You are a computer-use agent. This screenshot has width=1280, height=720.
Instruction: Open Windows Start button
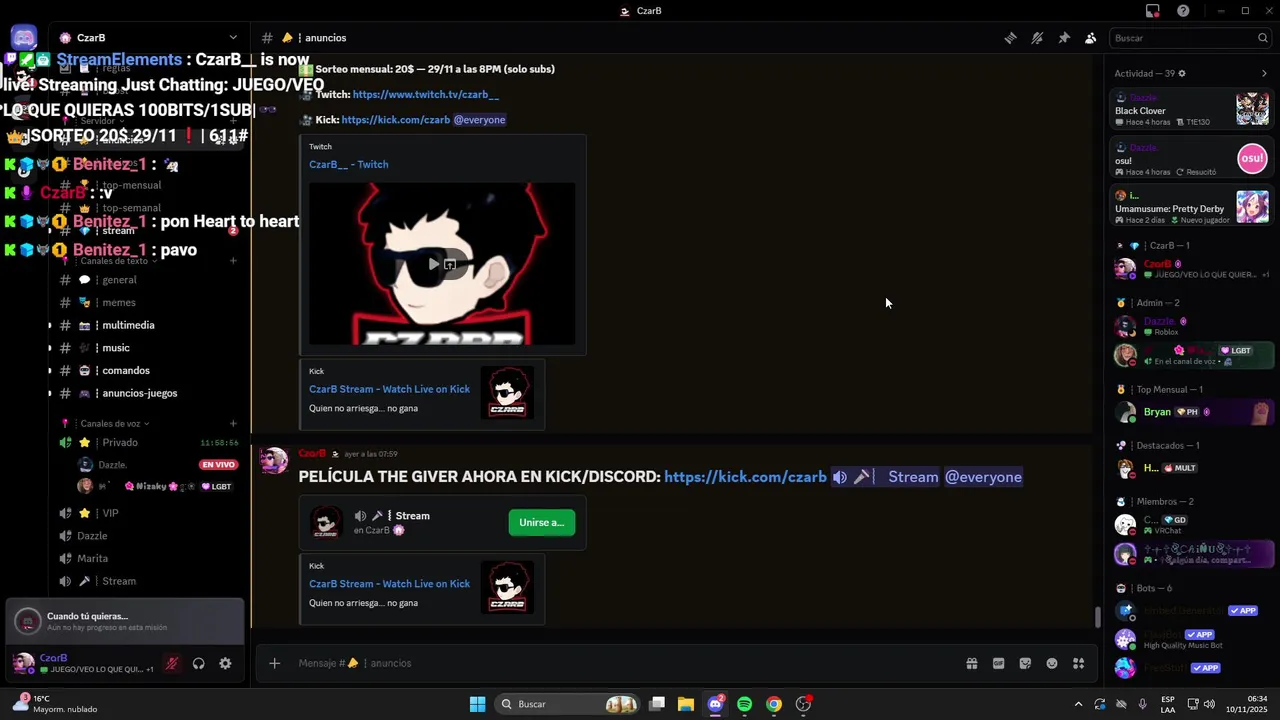click(477, 704)
